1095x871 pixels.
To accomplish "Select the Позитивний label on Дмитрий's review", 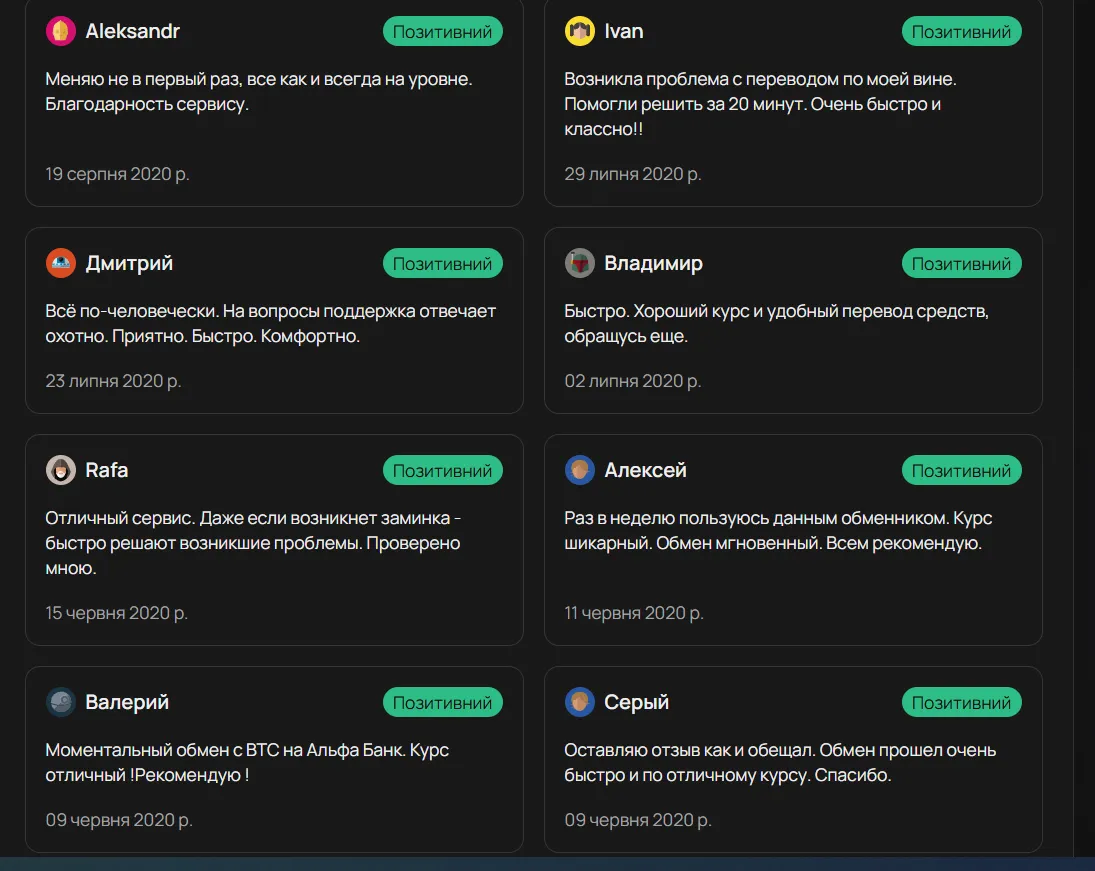I will pyautogui.click(x=443, y=263).
